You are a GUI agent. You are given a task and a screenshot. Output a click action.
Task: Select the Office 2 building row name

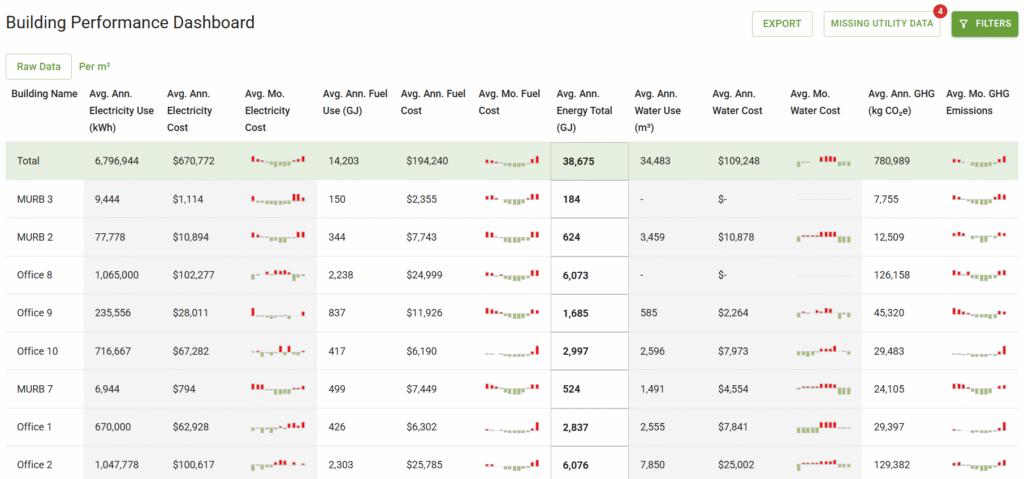(35, 465)
